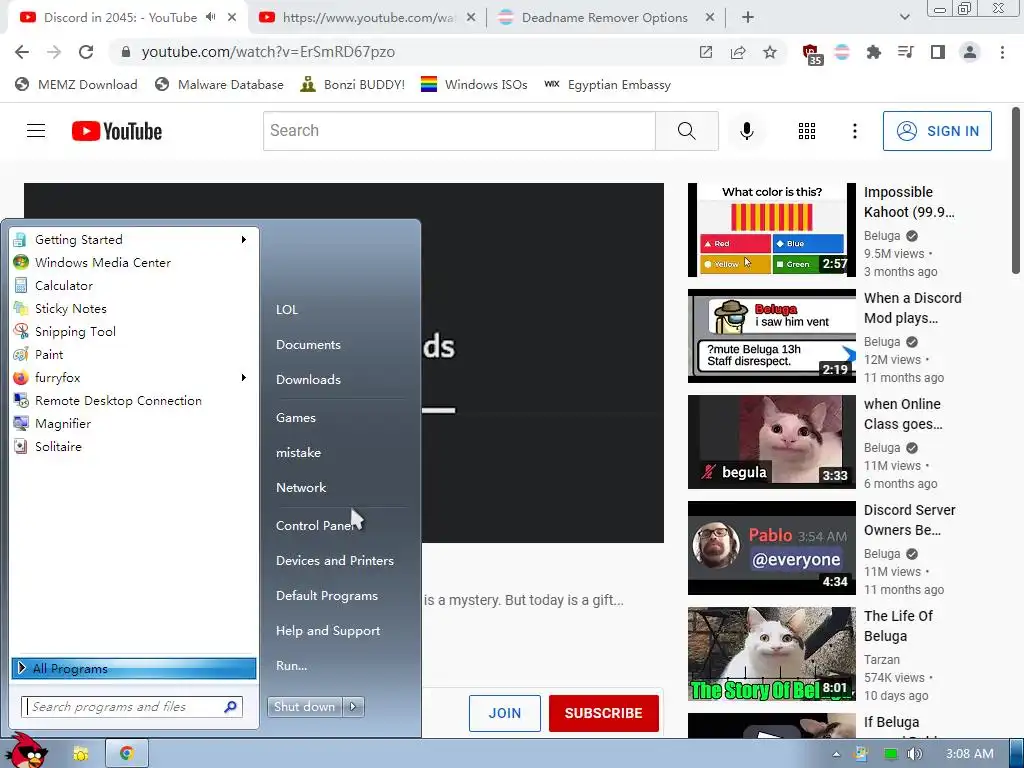The height and width of the screenshot is (768, 1024).
Task: Open Documents folder link
Action: (308, 345)
